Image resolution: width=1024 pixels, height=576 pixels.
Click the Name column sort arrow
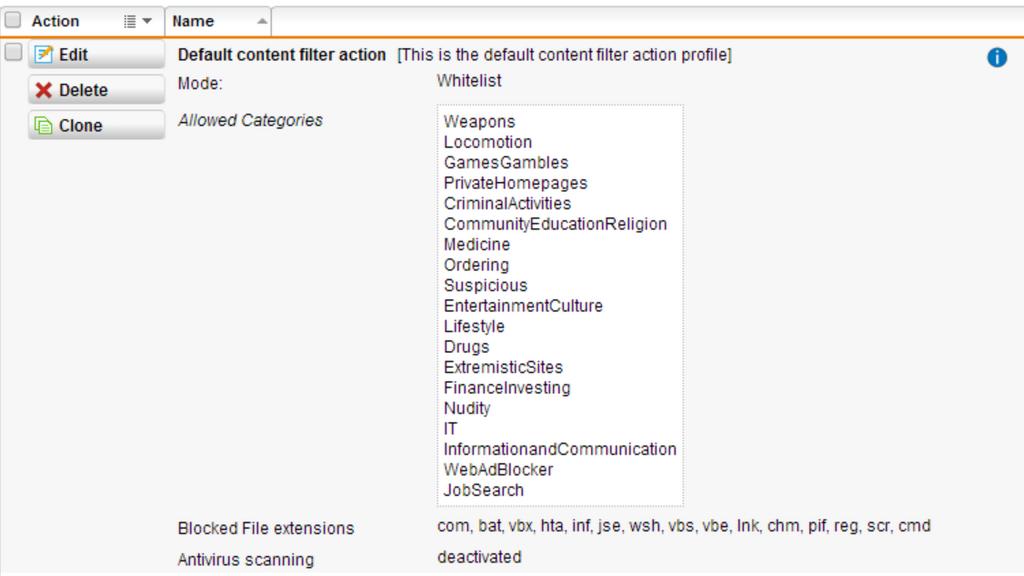click(x=262, y=22)
